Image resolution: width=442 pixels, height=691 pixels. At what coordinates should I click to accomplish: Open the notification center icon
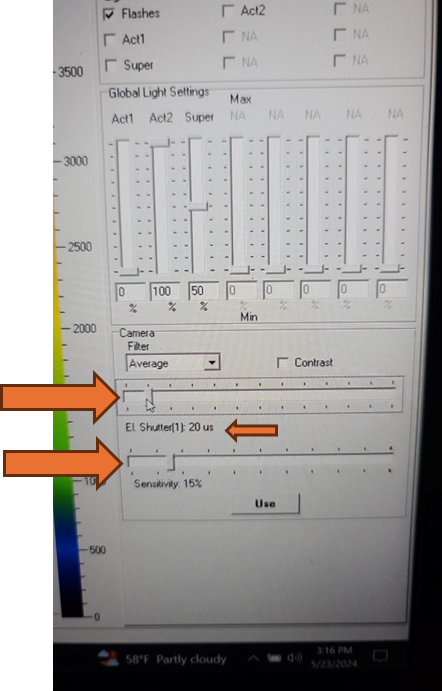pyautogui.click(x=379, y=656)
